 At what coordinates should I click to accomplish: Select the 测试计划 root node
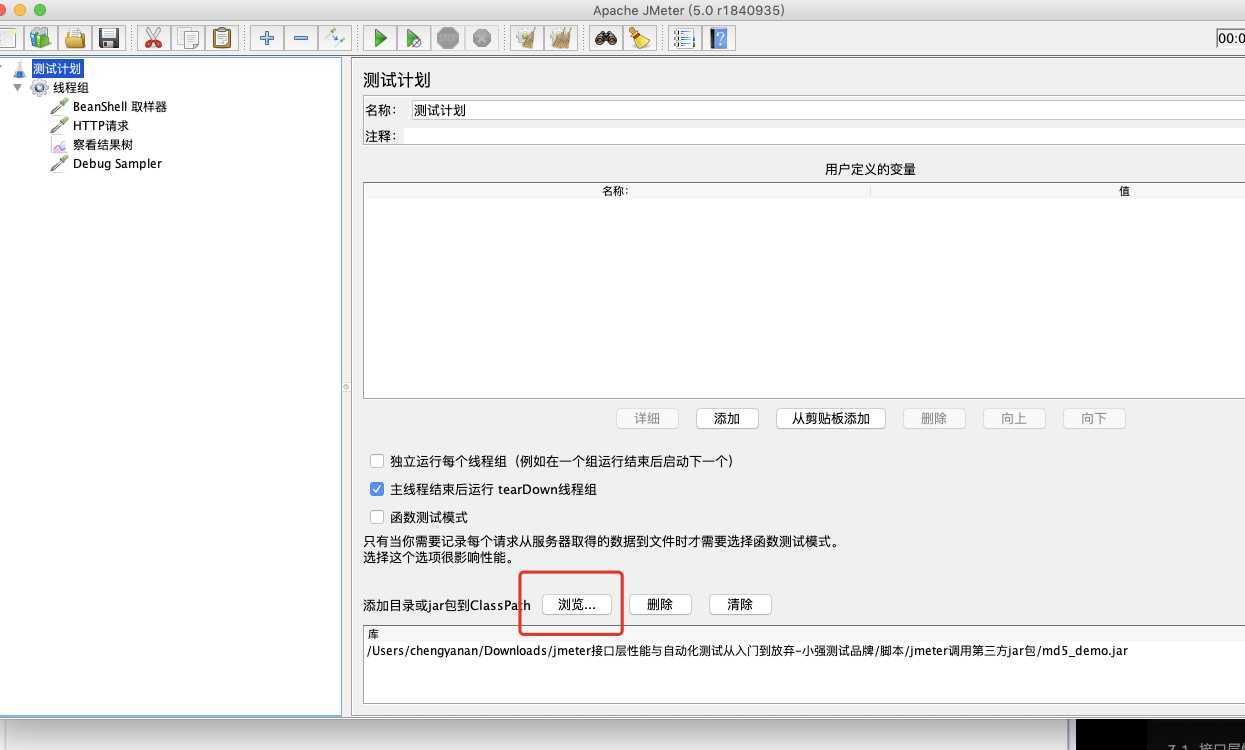(56, 69)
